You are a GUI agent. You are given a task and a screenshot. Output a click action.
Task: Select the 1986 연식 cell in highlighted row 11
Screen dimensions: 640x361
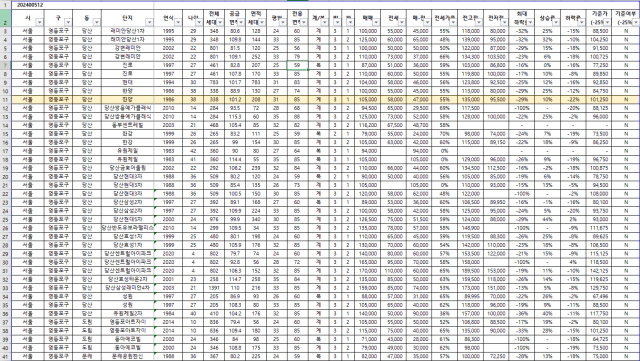coord(168,100)
